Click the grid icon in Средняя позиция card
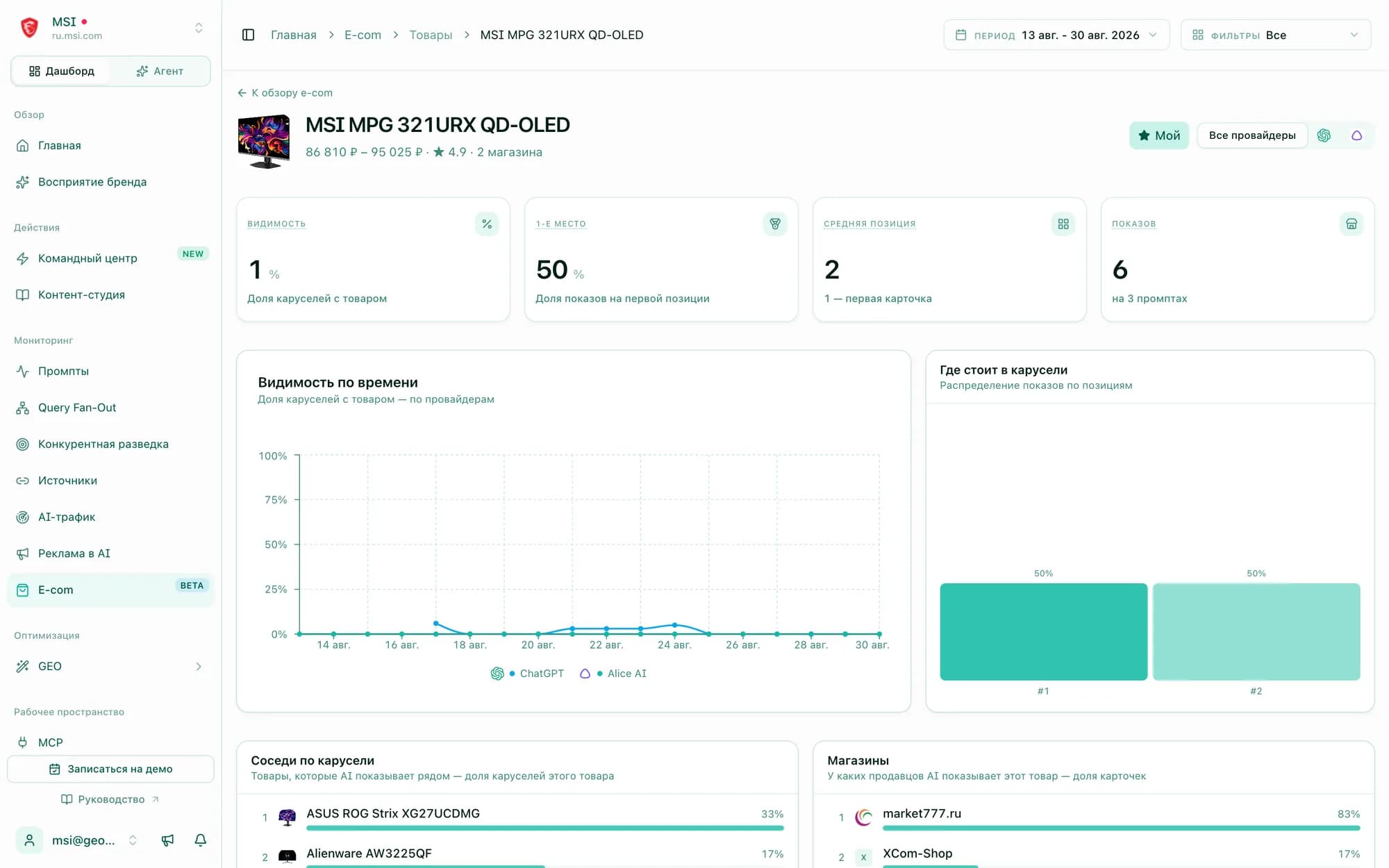1389x868 pixels. [1063, 224]
